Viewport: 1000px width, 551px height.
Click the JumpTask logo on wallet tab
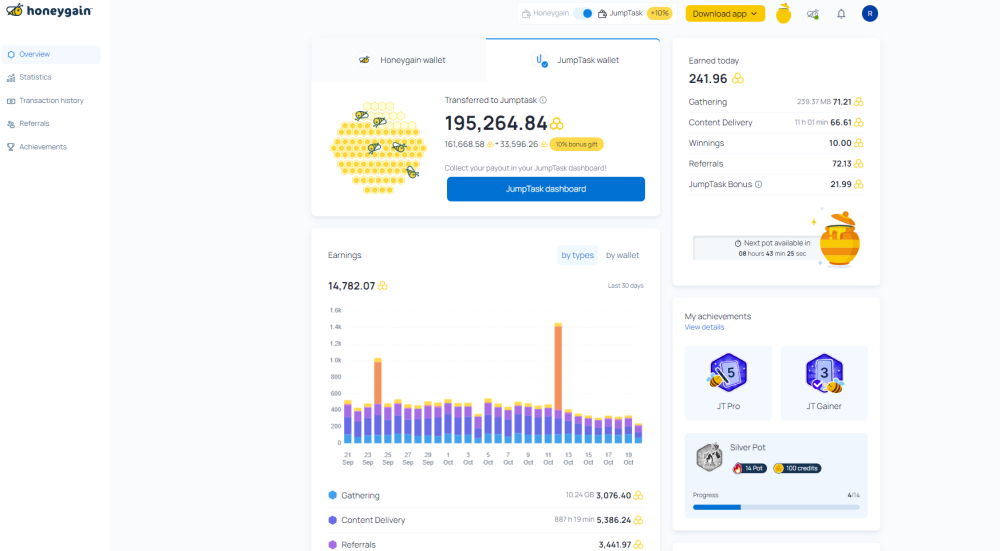[x=540, y=60]
